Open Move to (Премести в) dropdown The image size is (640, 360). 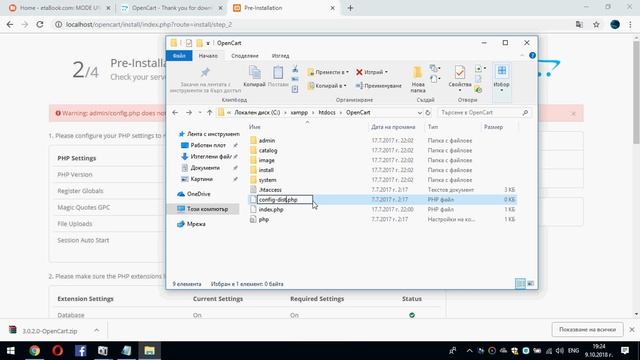point(328,72)
